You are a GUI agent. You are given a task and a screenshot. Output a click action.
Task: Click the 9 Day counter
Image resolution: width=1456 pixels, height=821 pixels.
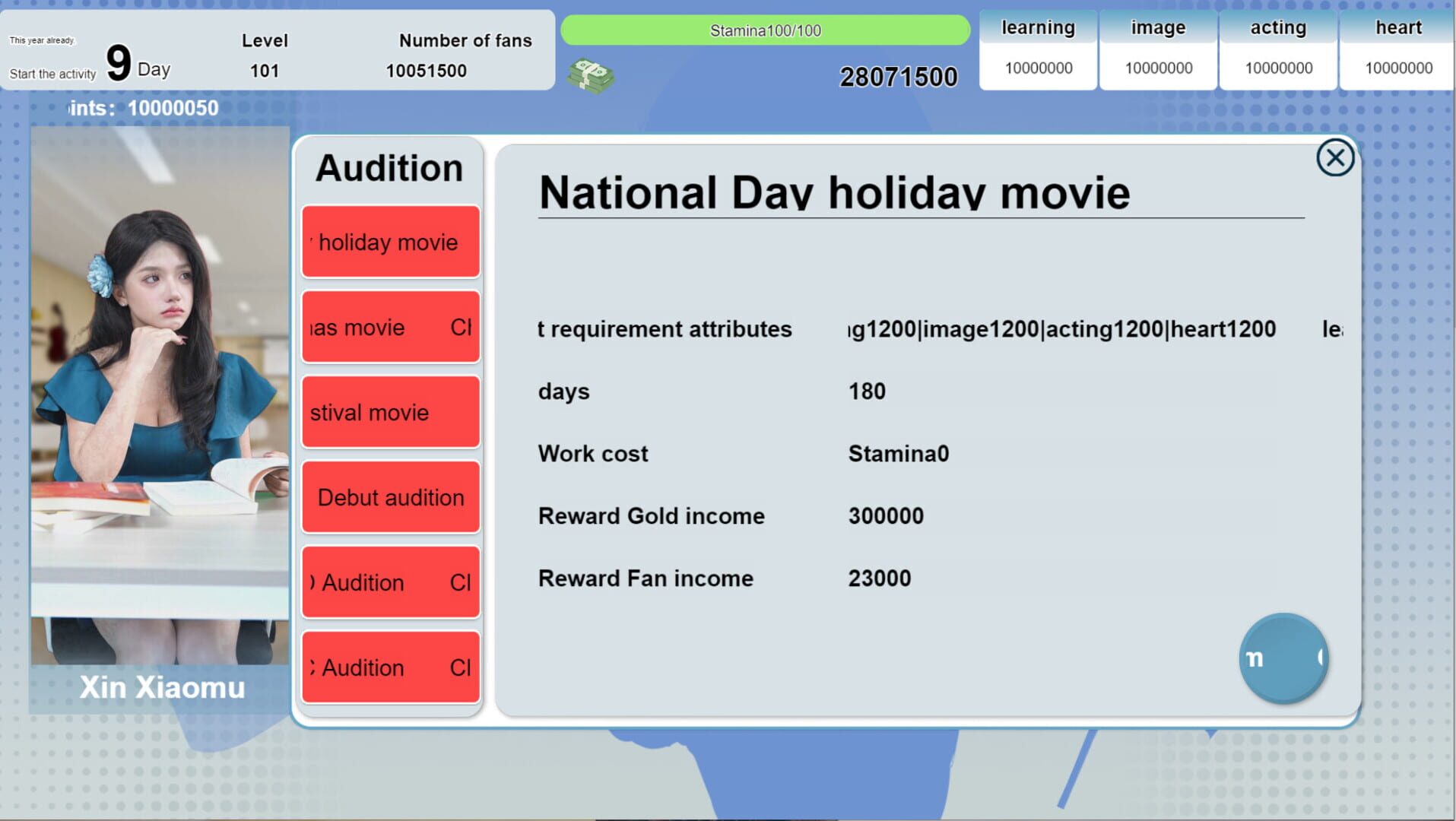pyautogui.click(x=137, y=64)
